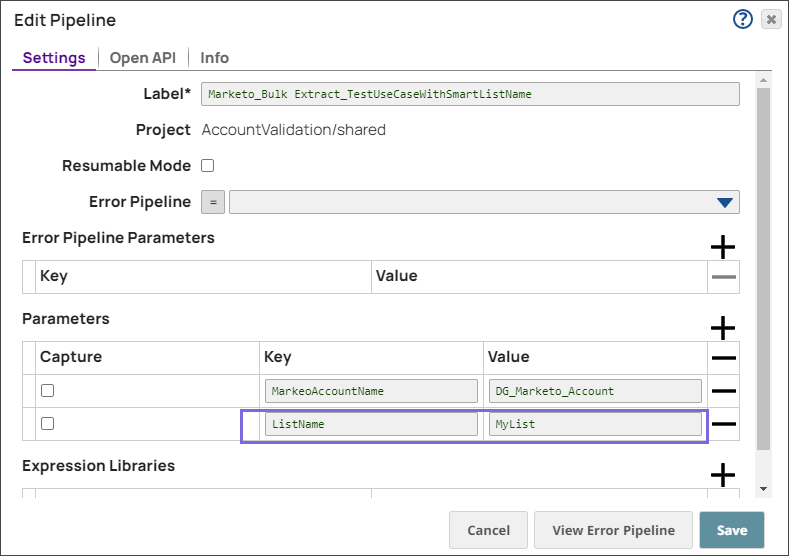Screen dimensions: 789x556
Task: Toggle the Error Pipeline expression equals button
Action: pyautogui.click(x=213, y=202)
